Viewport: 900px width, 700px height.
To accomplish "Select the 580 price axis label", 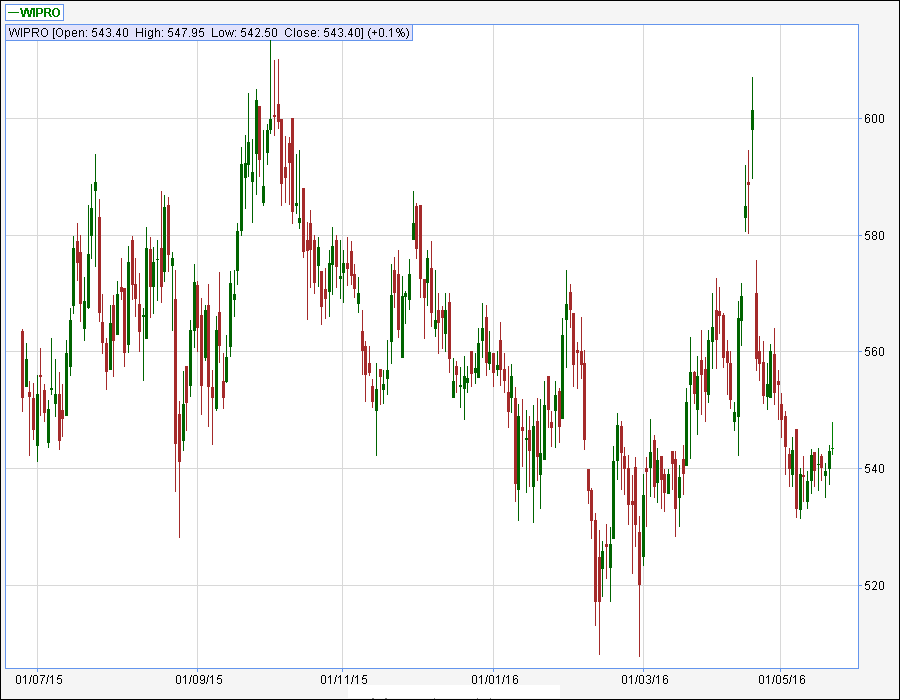I will 874,236.
